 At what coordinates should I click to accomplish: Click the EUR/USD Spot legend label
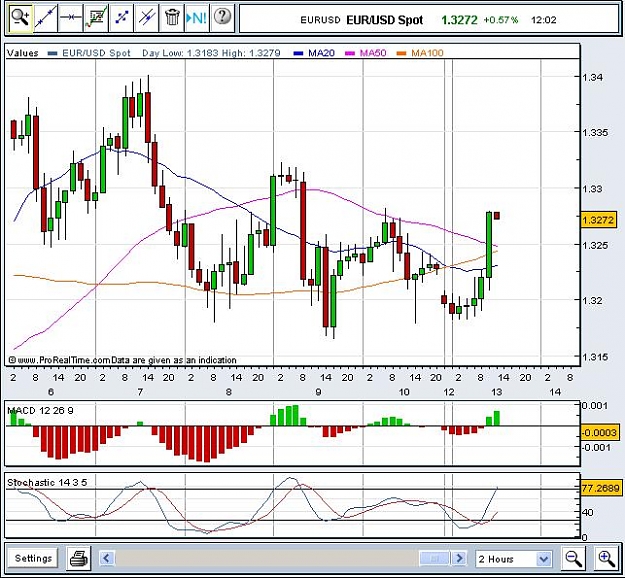click(96, 53)
